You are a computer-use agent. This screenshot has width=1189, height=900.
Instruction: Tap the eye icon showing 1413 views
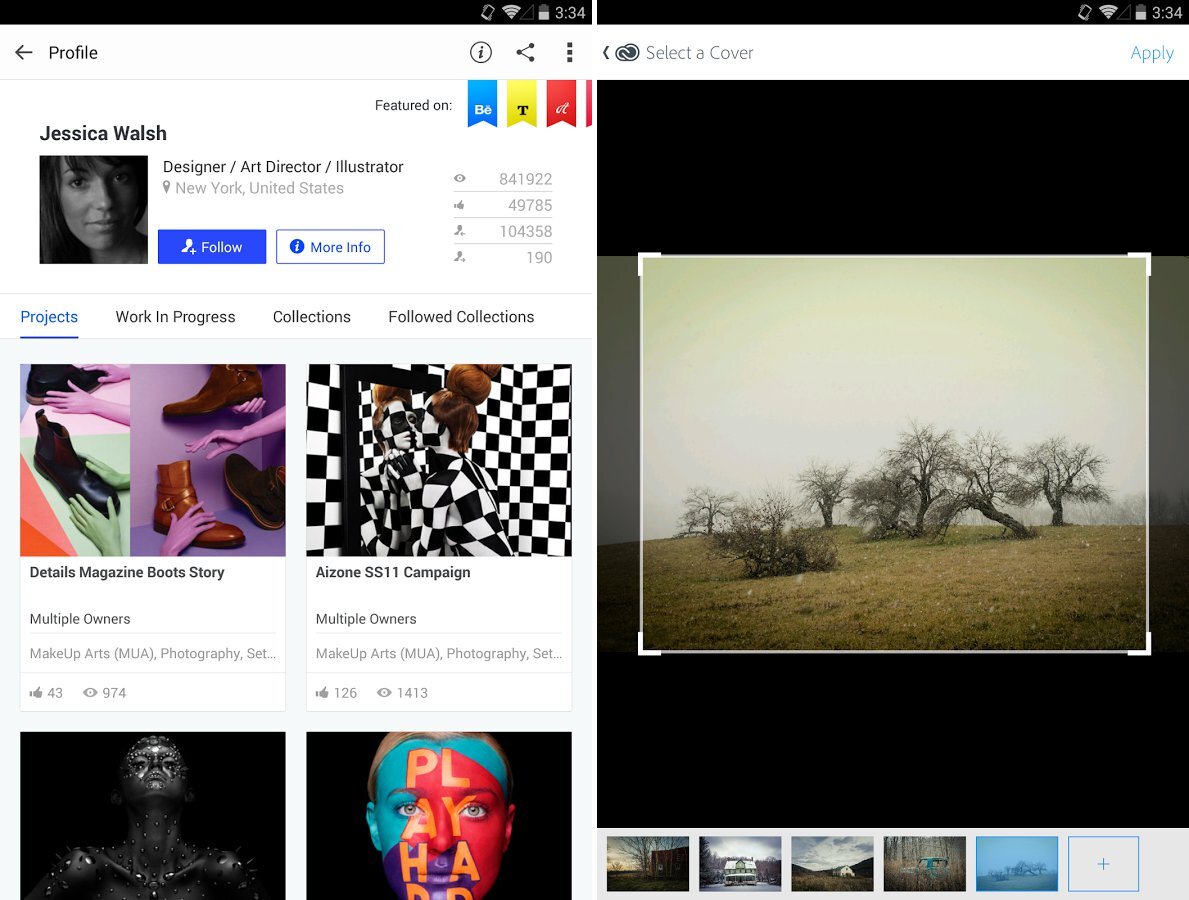pyautogui.click(x=384, y=692)
